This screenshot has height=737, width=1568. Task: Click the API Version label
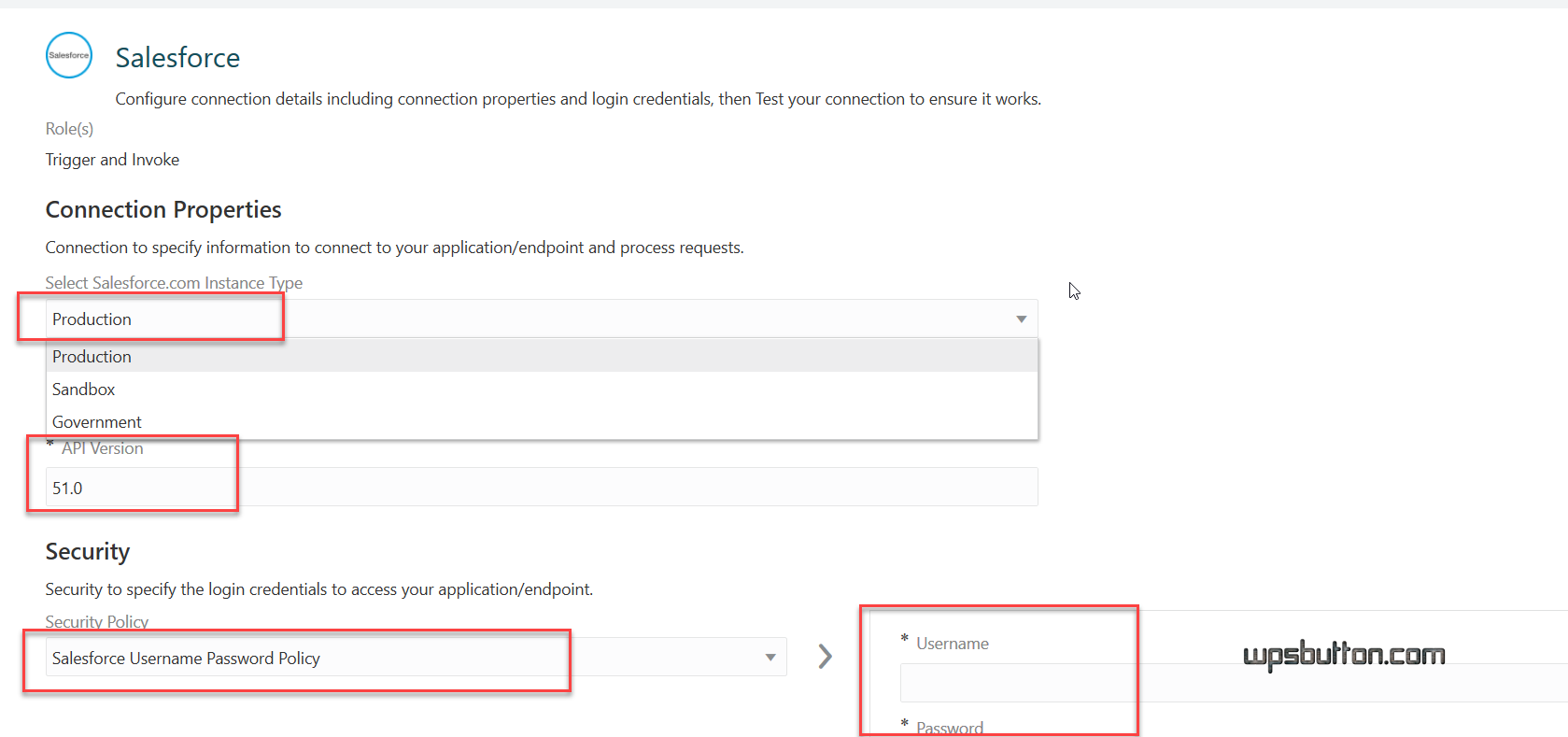(102, 448)
